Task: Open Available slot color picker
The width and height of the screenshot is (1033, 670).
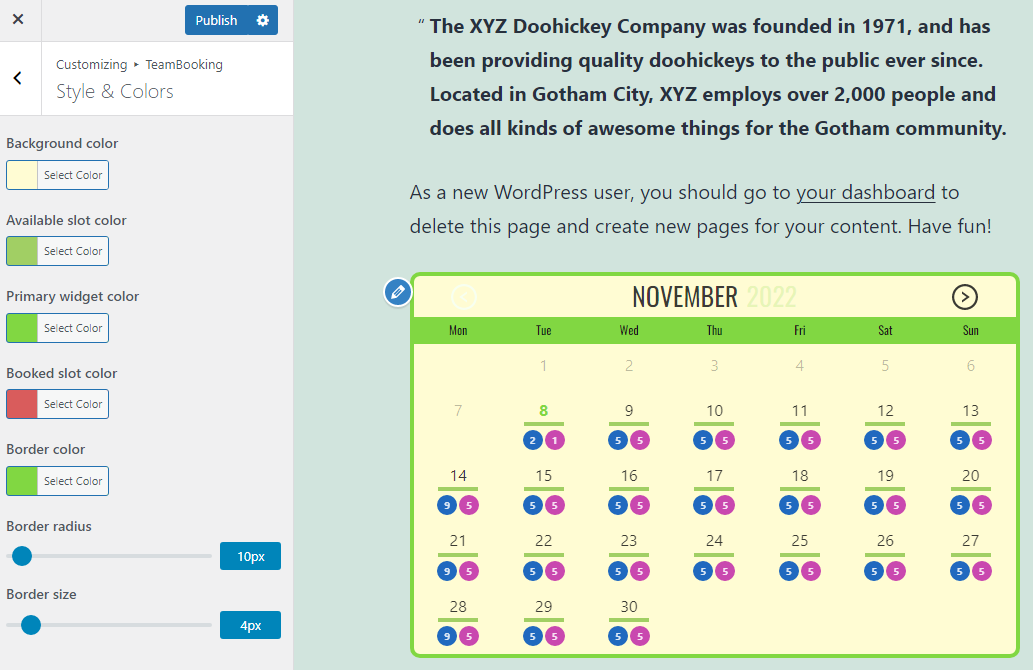Action: tap(57, 251)
